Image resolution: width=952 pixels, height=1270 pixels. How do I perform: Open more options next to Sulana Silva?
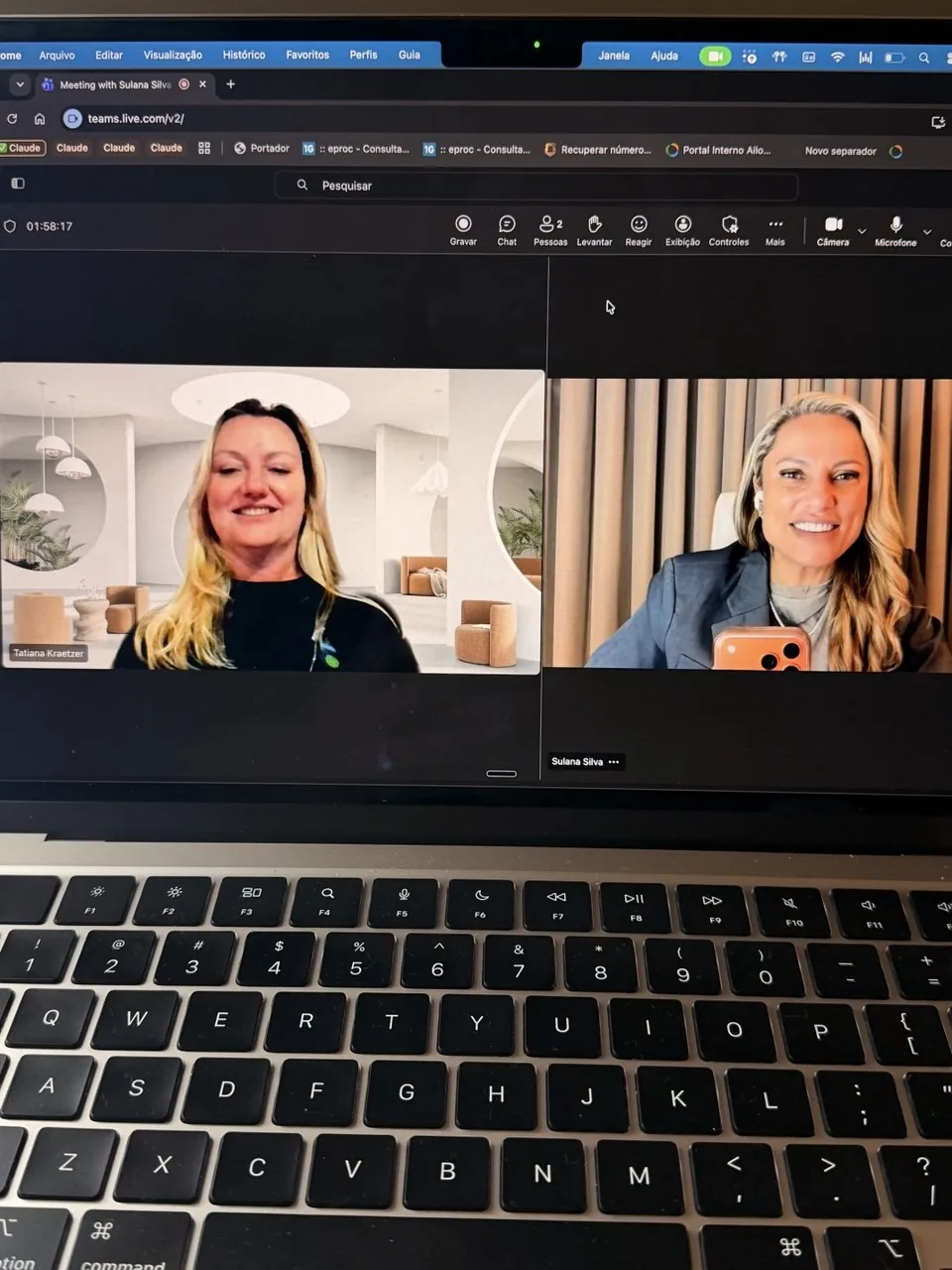tap(614, 762)
